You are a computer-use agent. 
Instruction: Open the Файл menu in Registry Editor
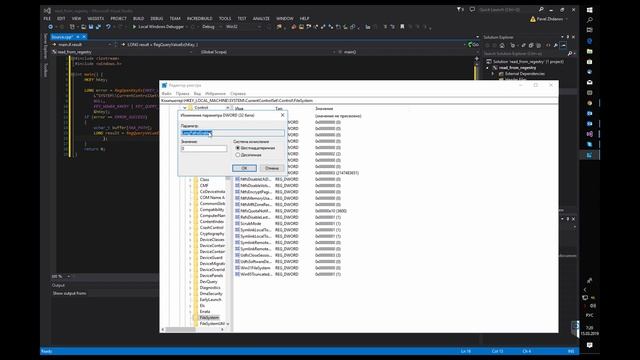167,94
